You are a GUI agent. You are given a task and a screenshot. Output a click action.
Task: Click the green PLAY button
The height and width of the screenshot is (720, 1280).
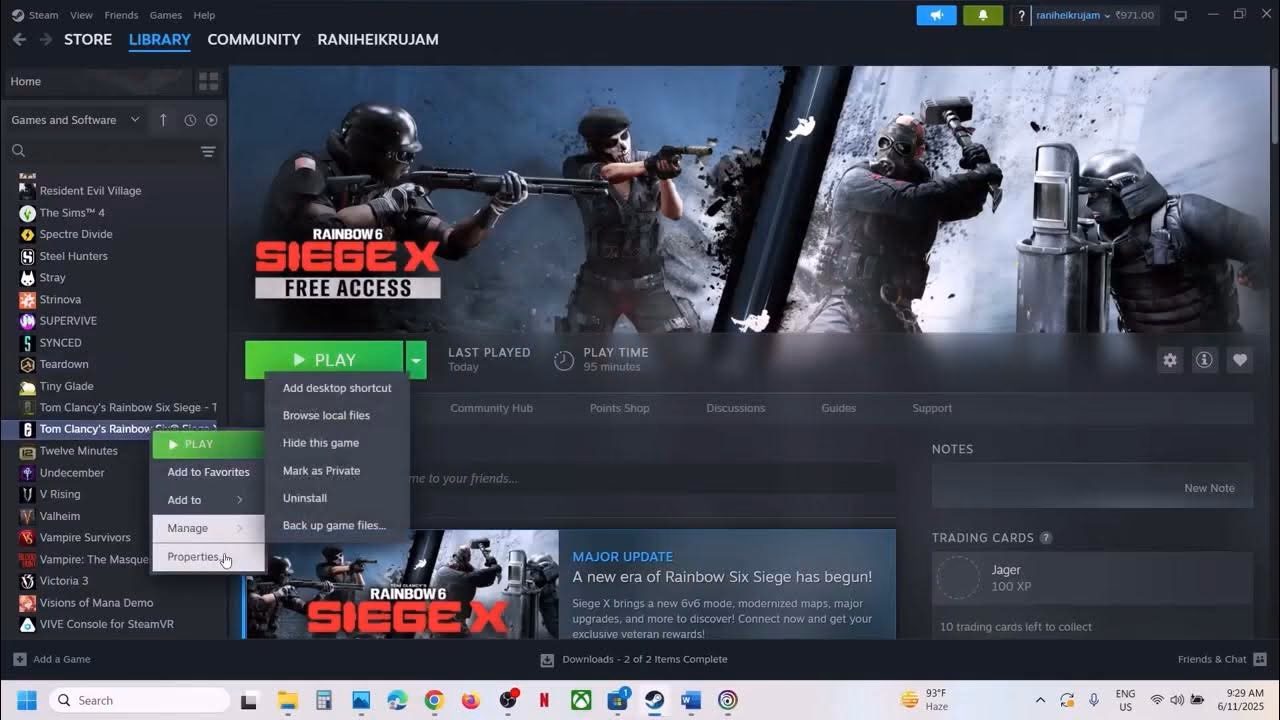[324, 360]
